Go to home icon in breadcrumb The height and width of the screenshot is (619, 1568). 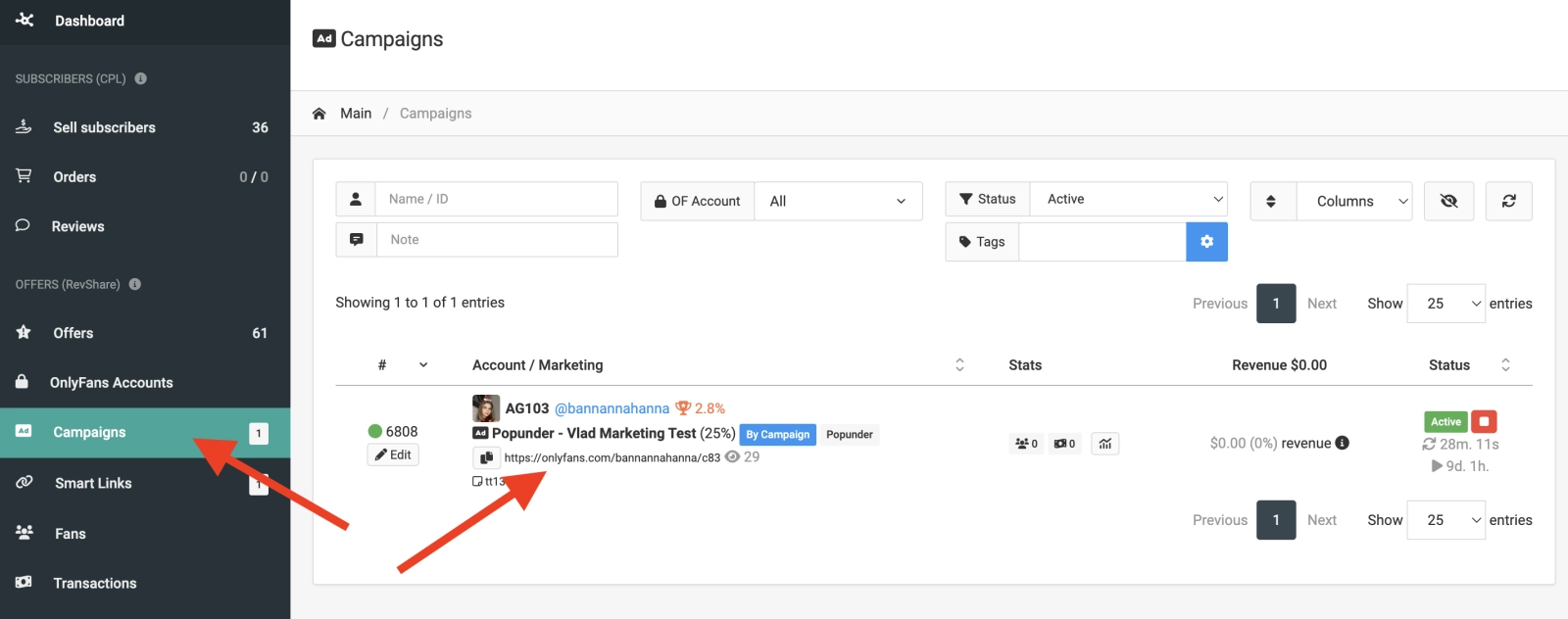coord(318,114)
